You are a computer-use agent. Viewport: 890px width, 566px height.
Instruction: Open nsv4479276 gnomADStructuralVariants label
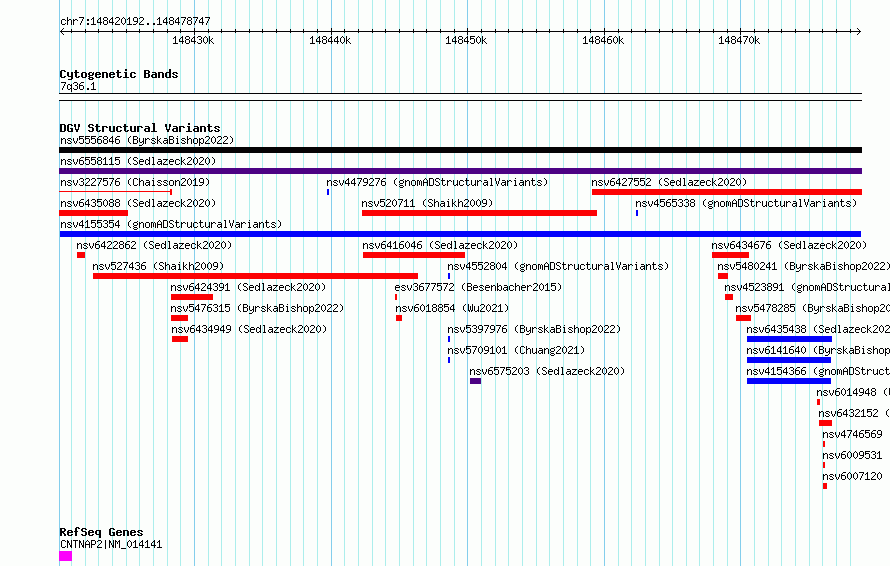pos(437,182)
